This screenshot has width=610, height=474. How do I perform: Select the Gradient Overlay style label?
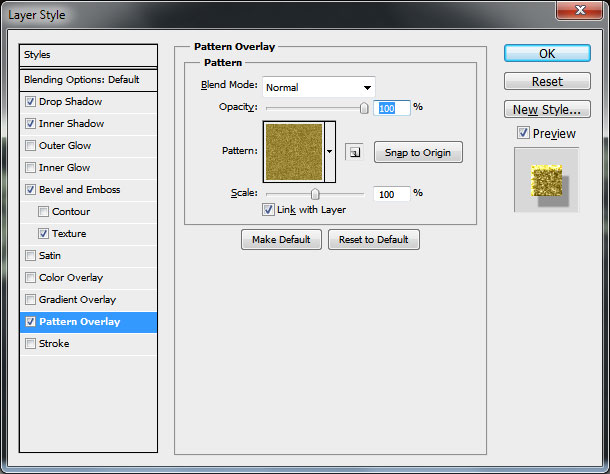77,300
